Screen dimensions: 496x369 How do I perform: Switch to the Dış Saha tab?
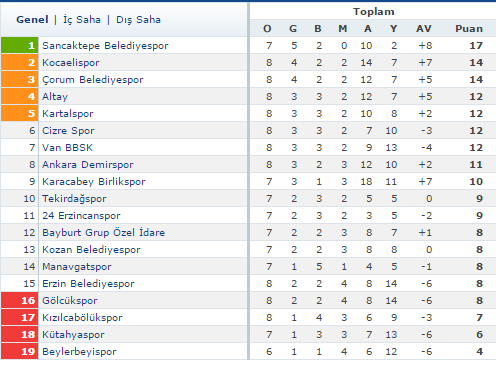click(138, 20)
